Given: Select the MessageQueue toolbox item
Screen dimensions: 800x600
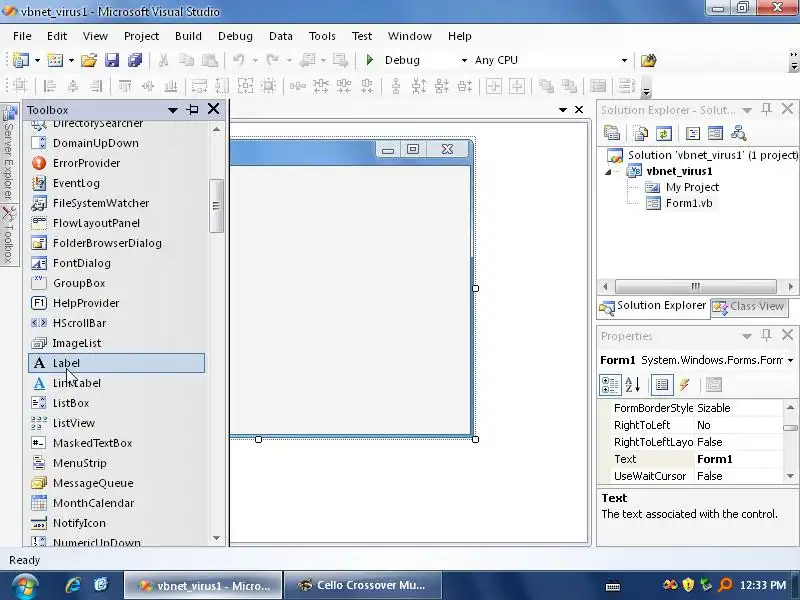Looking at the screenshot, I should click(x=116, y=483).
